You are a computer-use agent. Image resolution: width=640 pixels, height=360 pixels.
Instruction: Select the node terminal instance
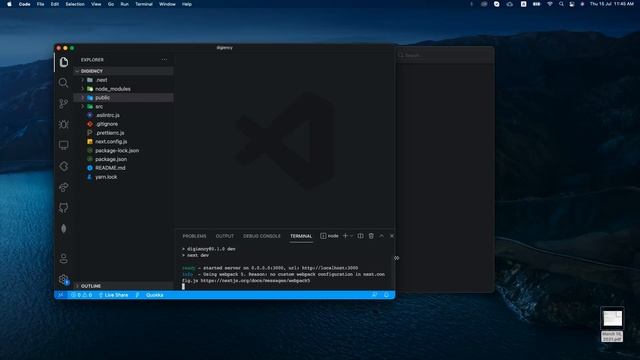click(329, 236)
